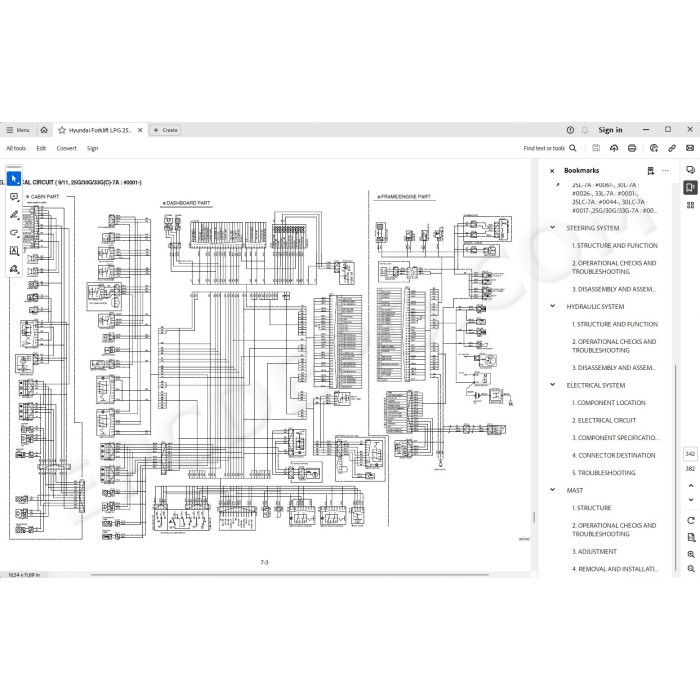Open the 25L-7A : #0061- bookmark
This screenshot has height=700, width=700.
pyautogui.click(x=615, y=197)
